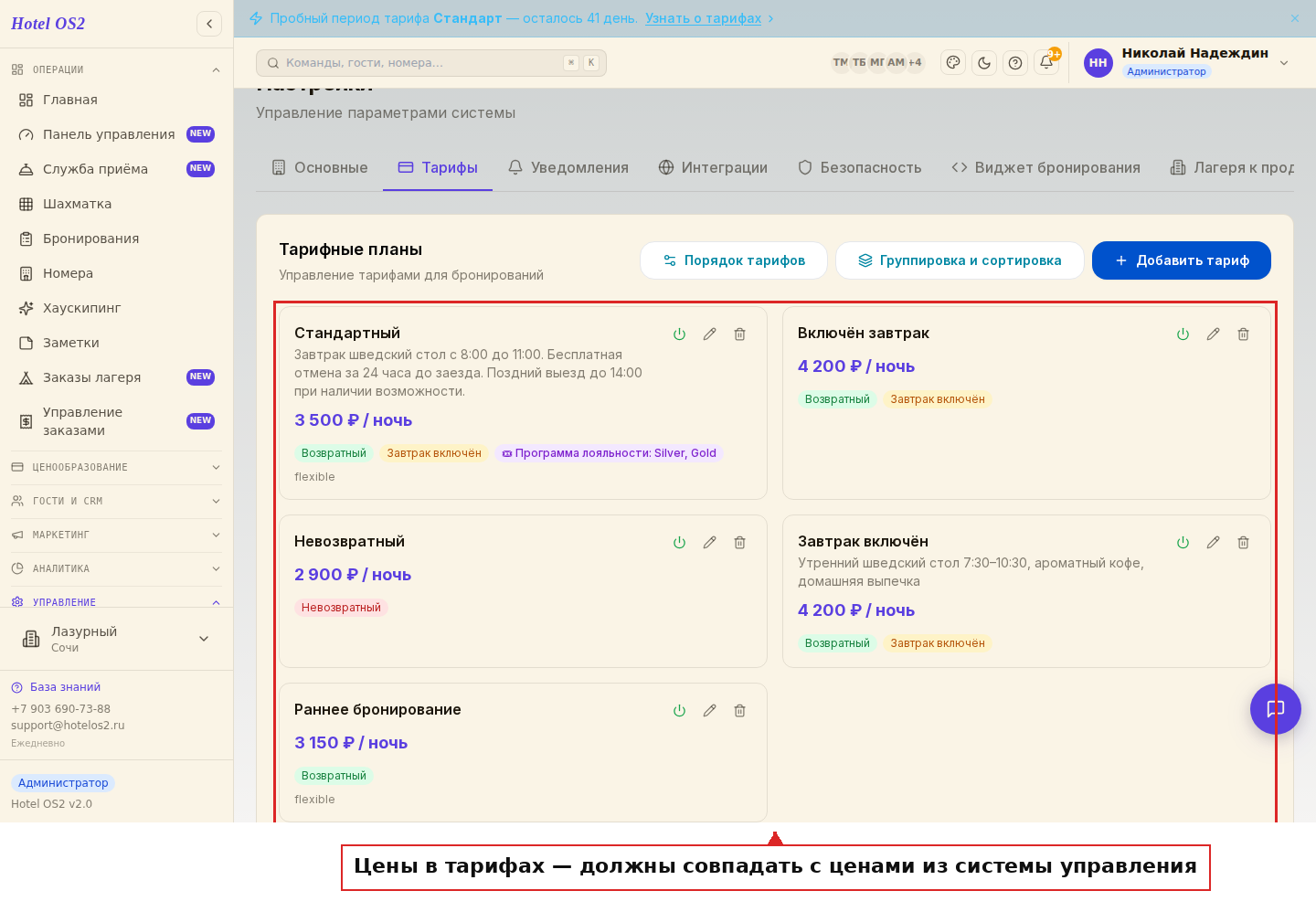Screen dimensions: 1316x912
Task: Open Управление заказами page
Action: [x=116, y=421]
